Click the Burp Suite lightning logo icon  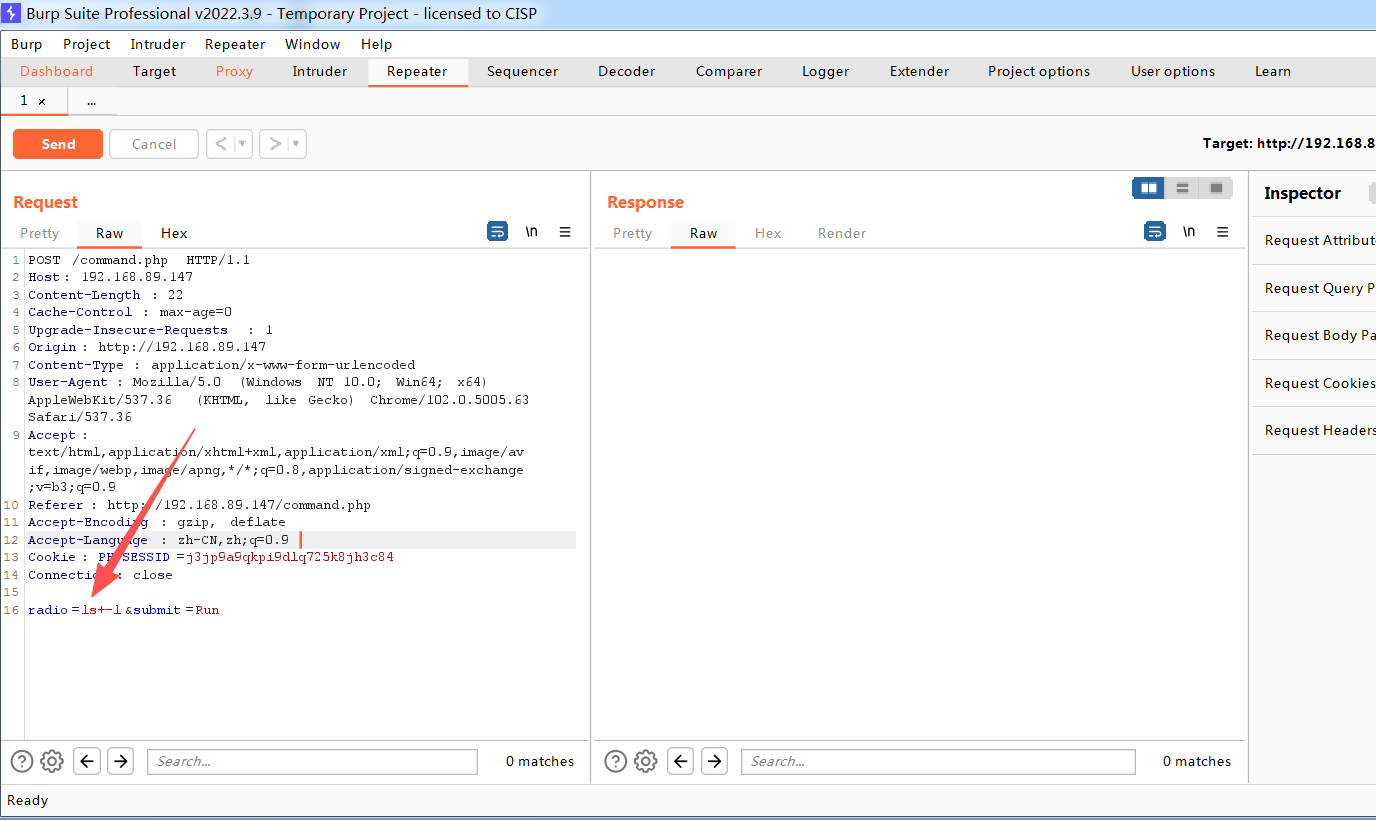12,13
